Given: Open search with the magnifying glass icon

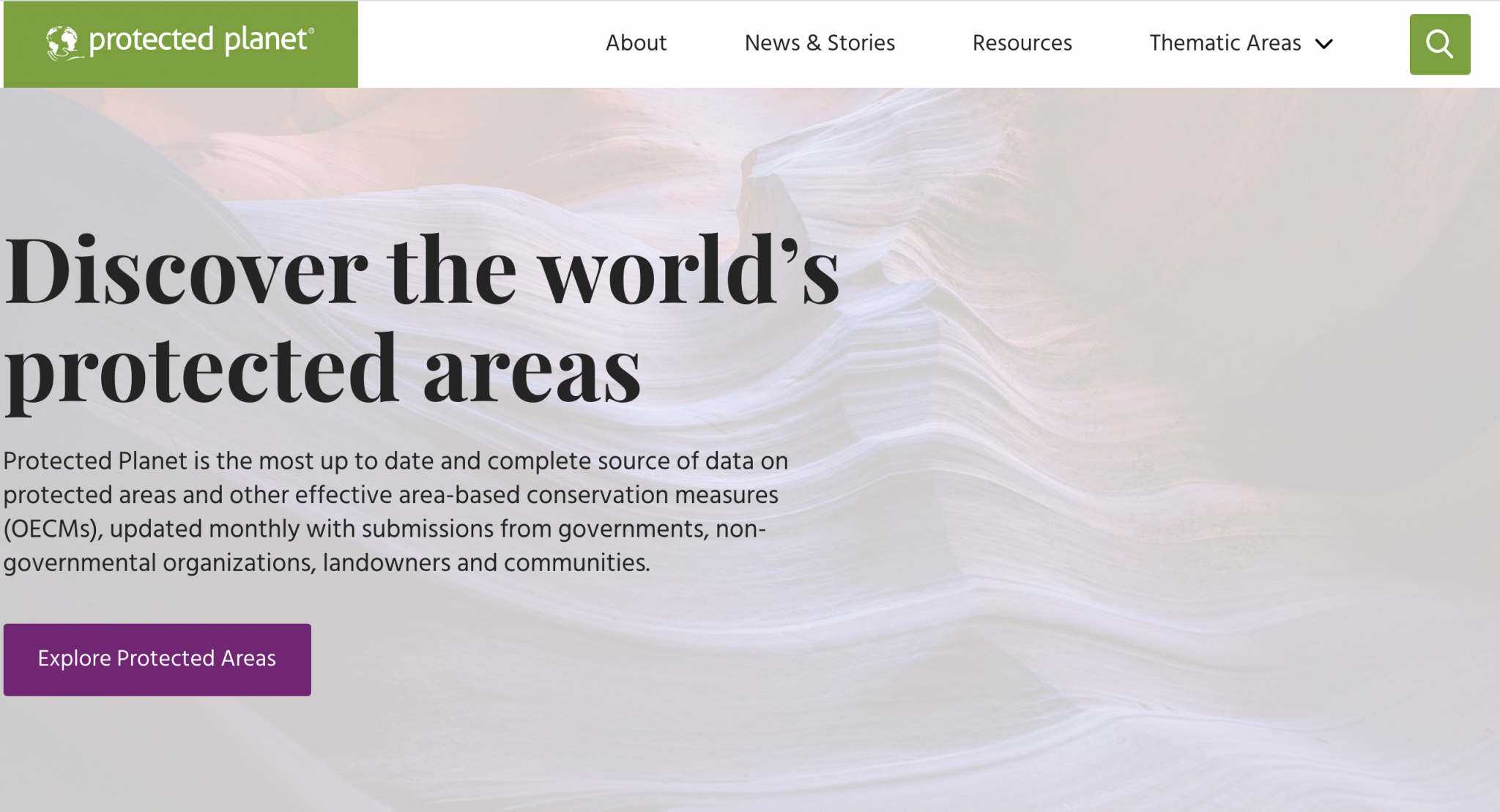Looking at the screenshot, I should 1439,44.
